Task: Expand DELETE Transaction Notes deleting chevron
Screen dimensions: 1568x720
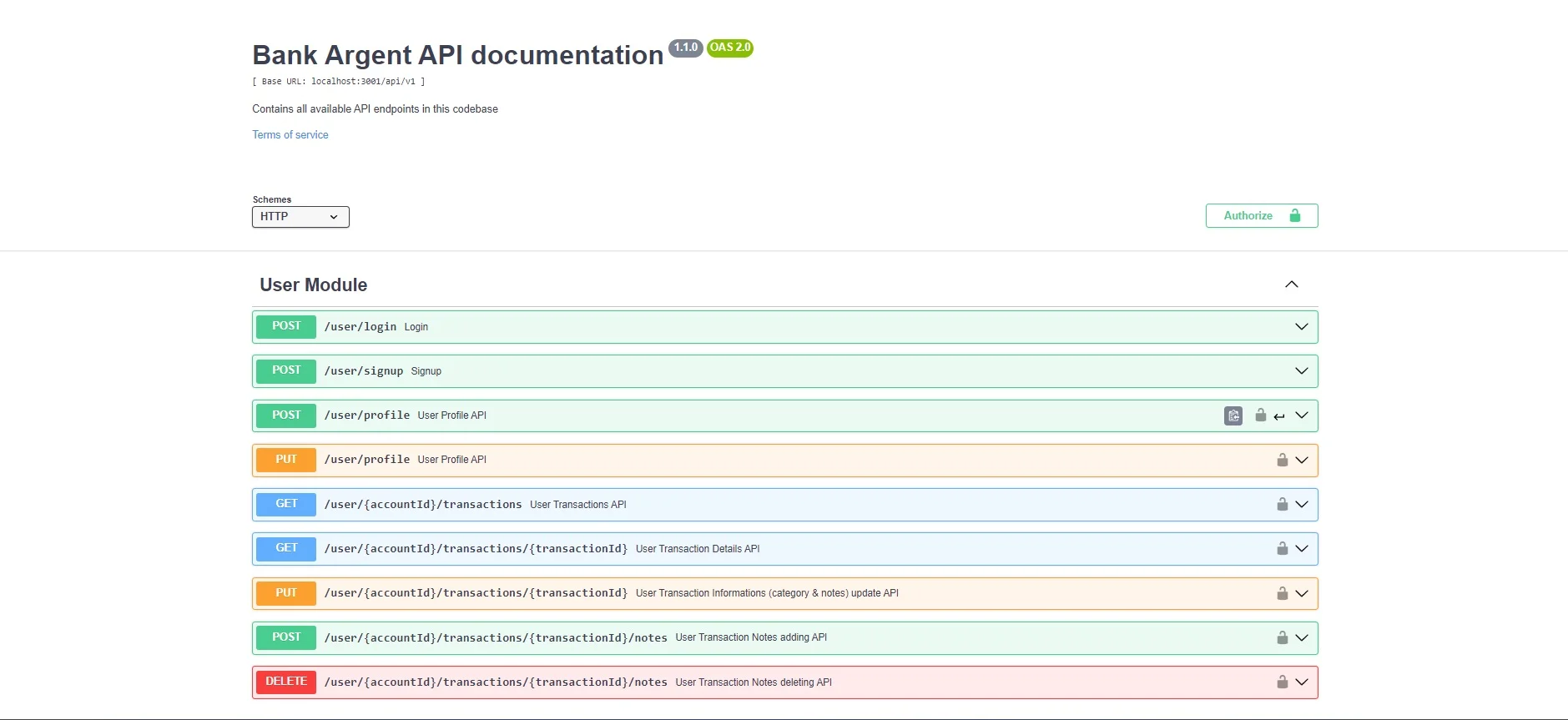Action: click(1302, 682)
